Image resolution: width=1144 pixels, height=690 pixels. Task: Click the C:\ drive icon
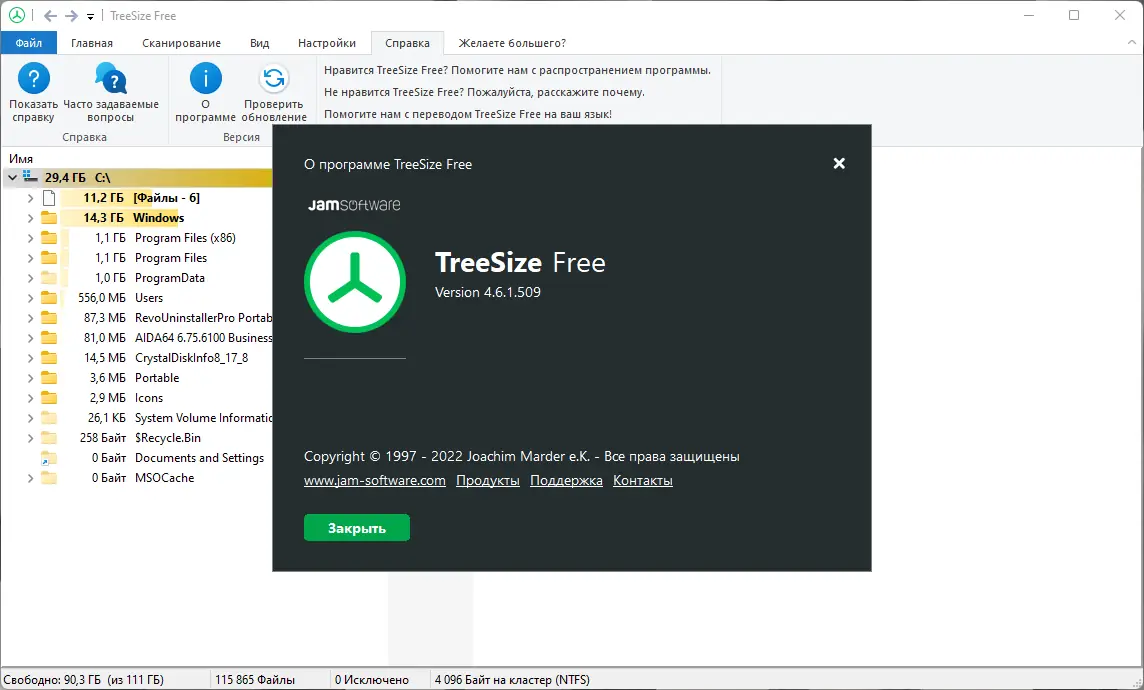30,177
